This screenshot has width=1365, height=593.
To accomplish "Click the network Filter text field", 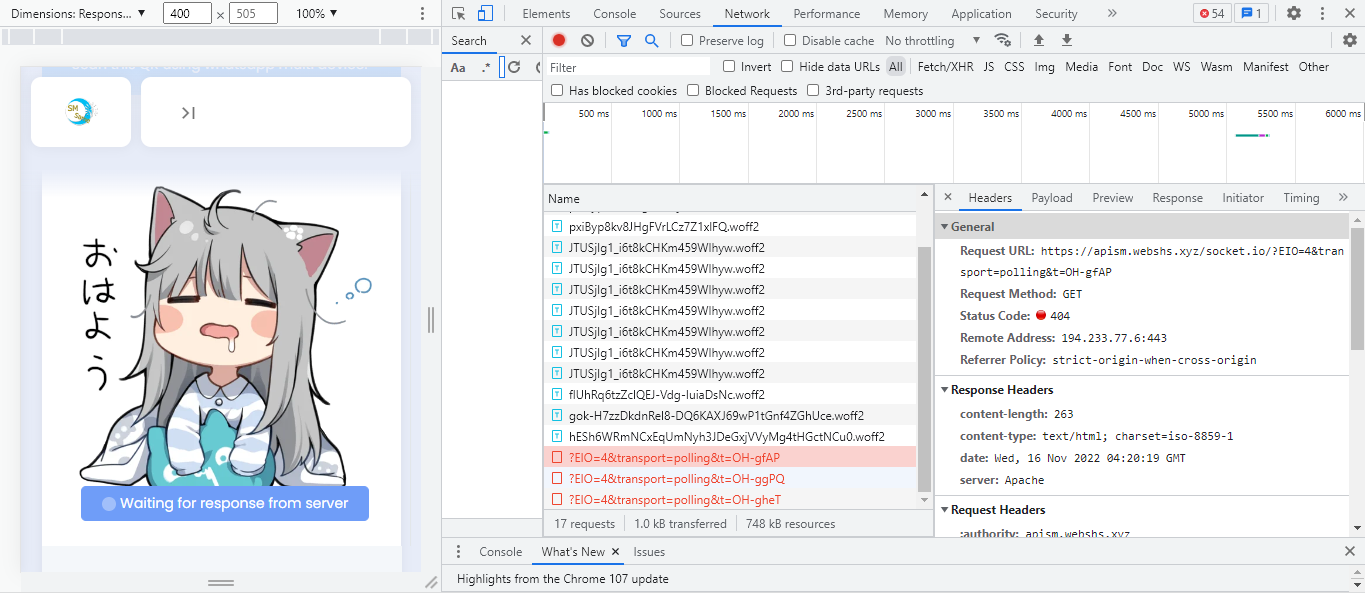I will tap(628, 67).
